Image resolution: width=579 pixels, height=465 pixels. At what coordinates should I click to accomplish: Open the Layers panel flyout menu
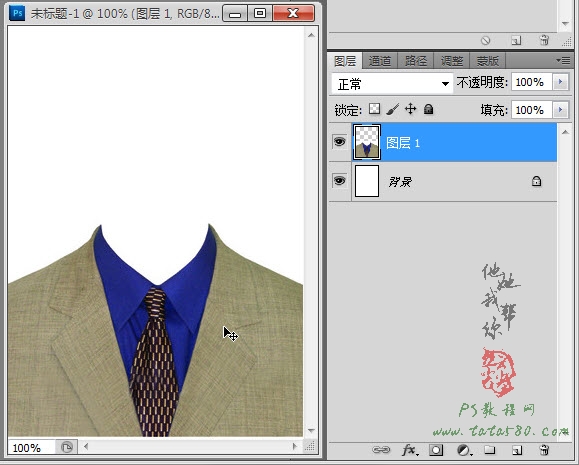click(x=563, y=60)
